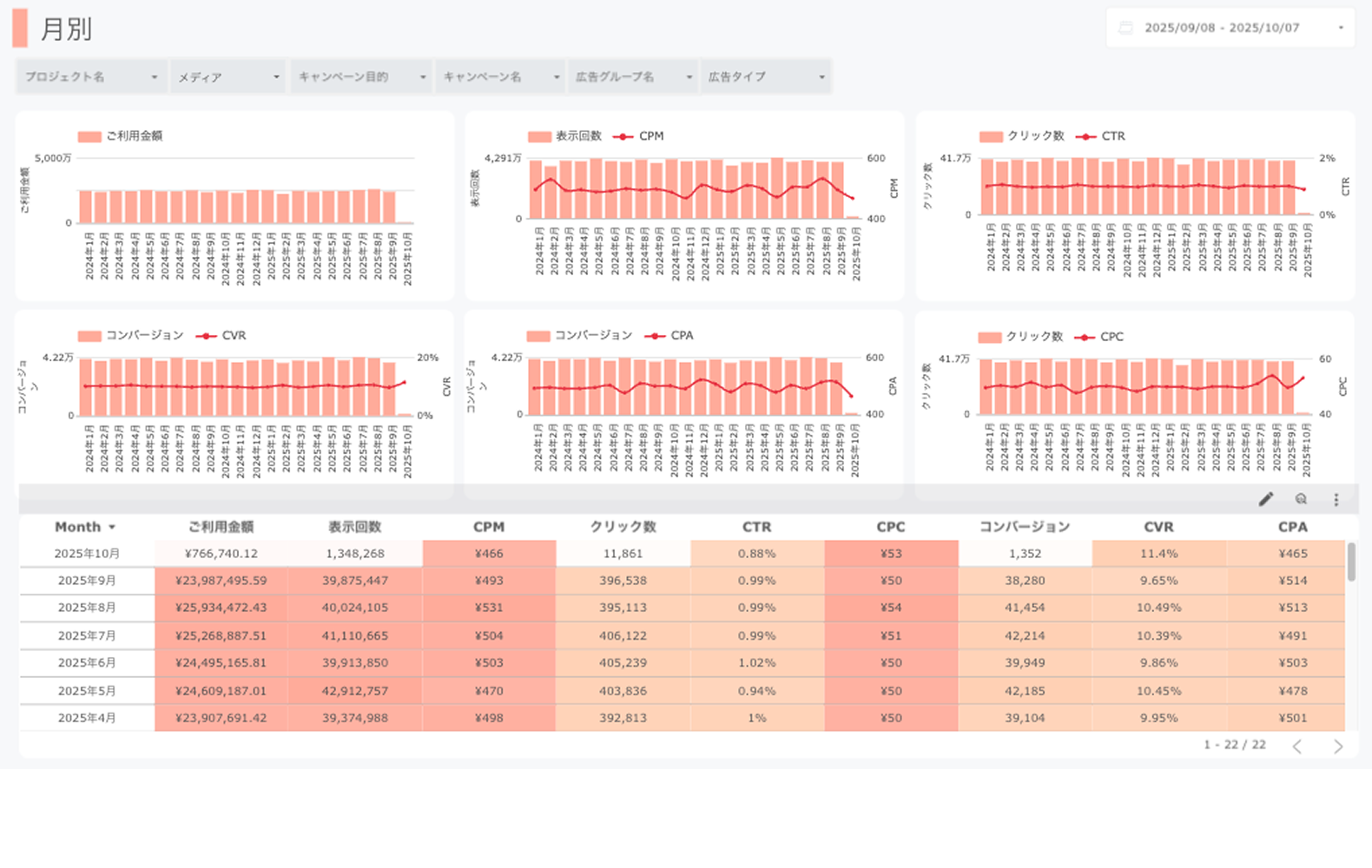Viewport: 1372px width, 868px height.
Task: Click the CPM line marker in chart legend
Action: [x=623, y=136]
